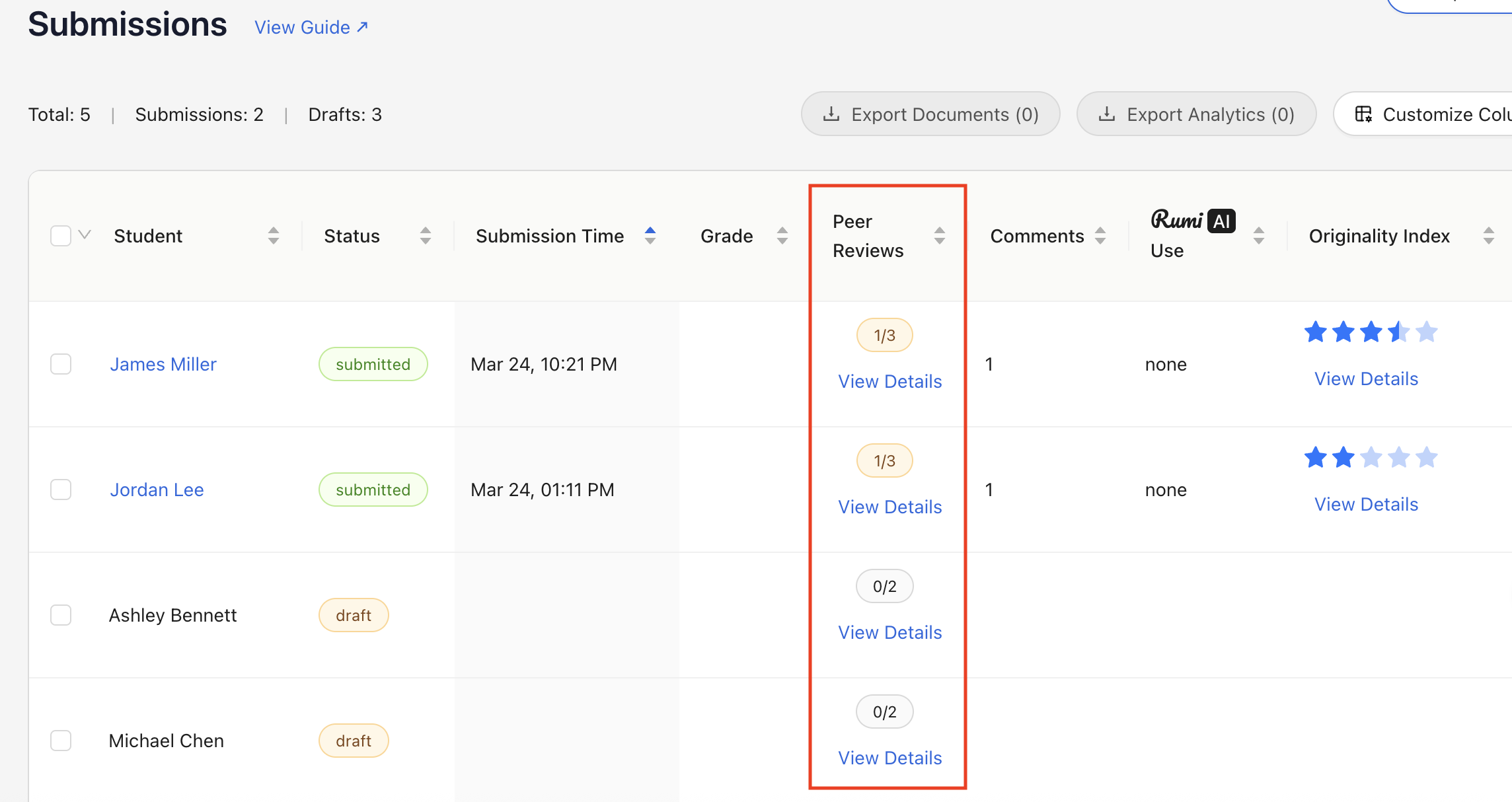This screenshot has width=1512, height=802.
Task: Sort by Comments column arrows
Action: click(1100, 236)
